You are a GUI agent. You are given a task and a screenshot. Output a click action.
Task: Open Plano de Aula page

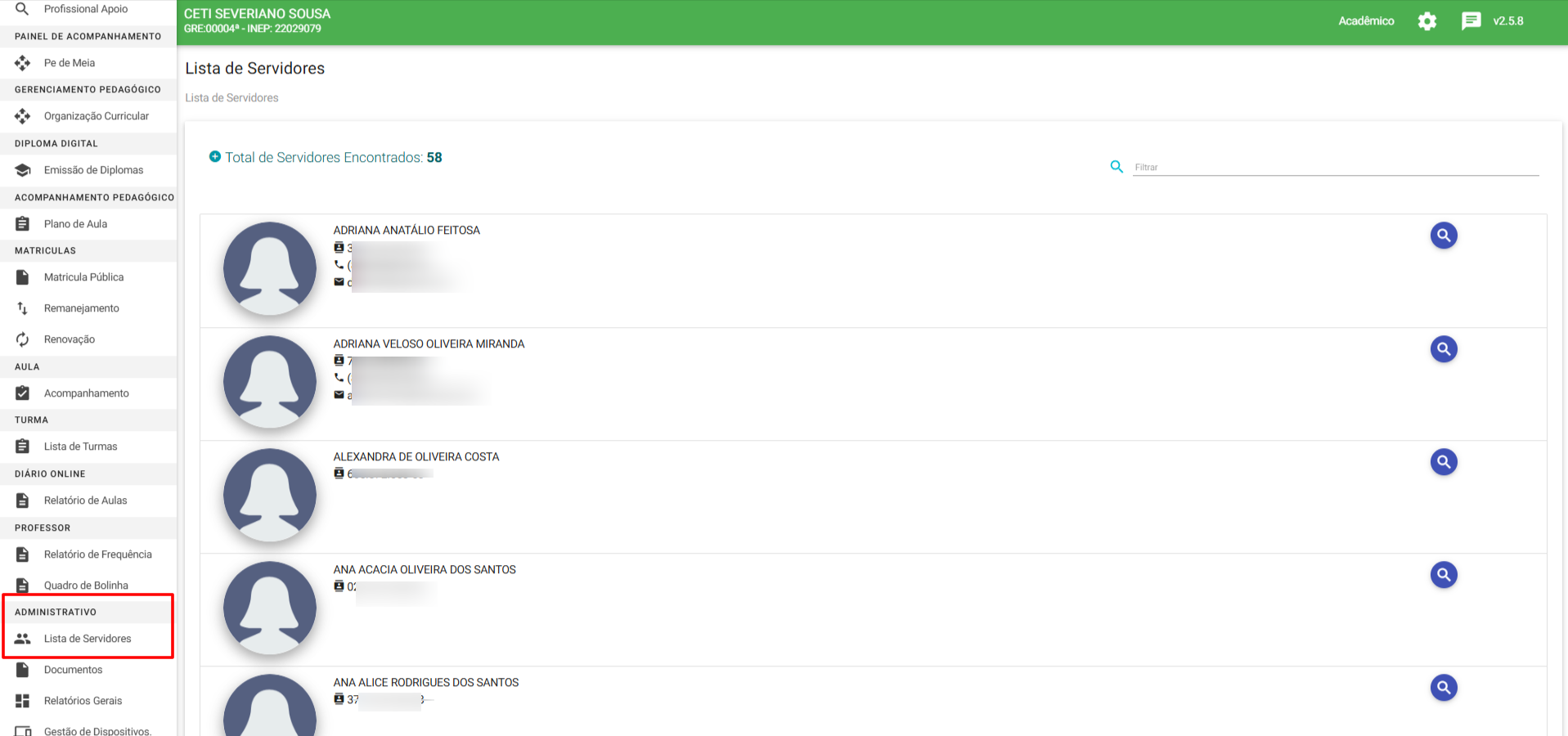pos(75,224)
